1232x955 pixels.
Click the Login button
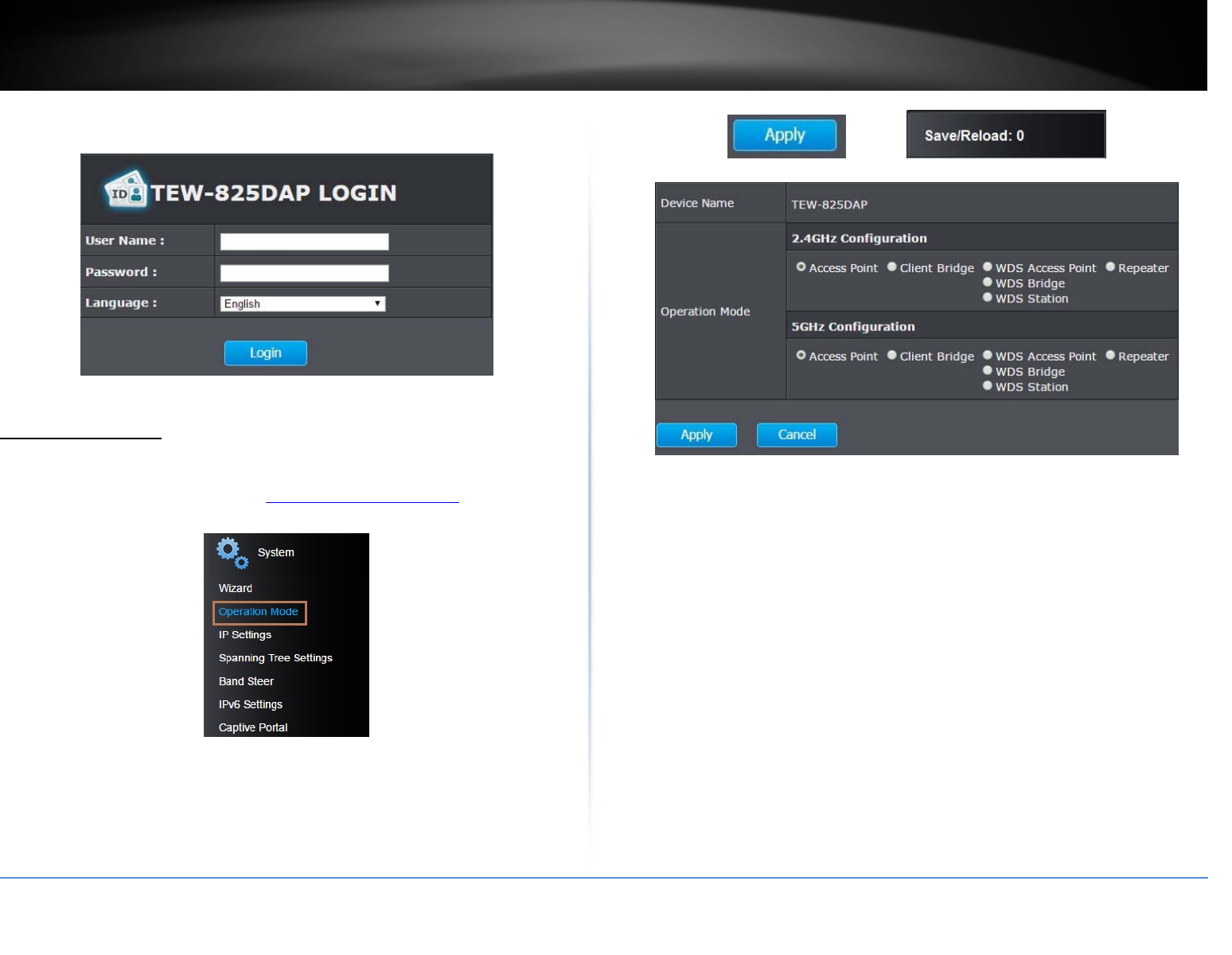265,353
